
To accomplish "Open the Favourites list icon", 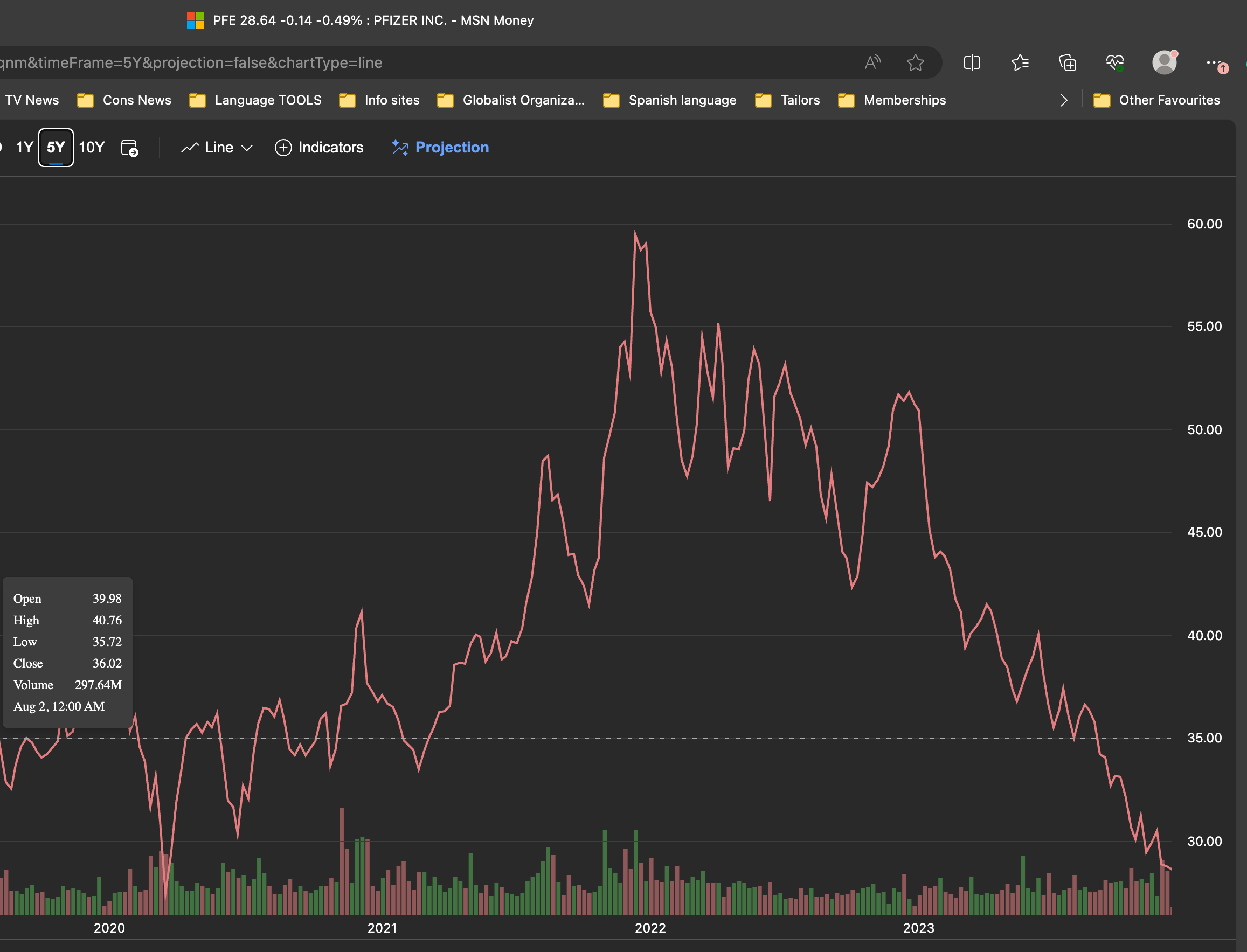I will pos(1020,62).
